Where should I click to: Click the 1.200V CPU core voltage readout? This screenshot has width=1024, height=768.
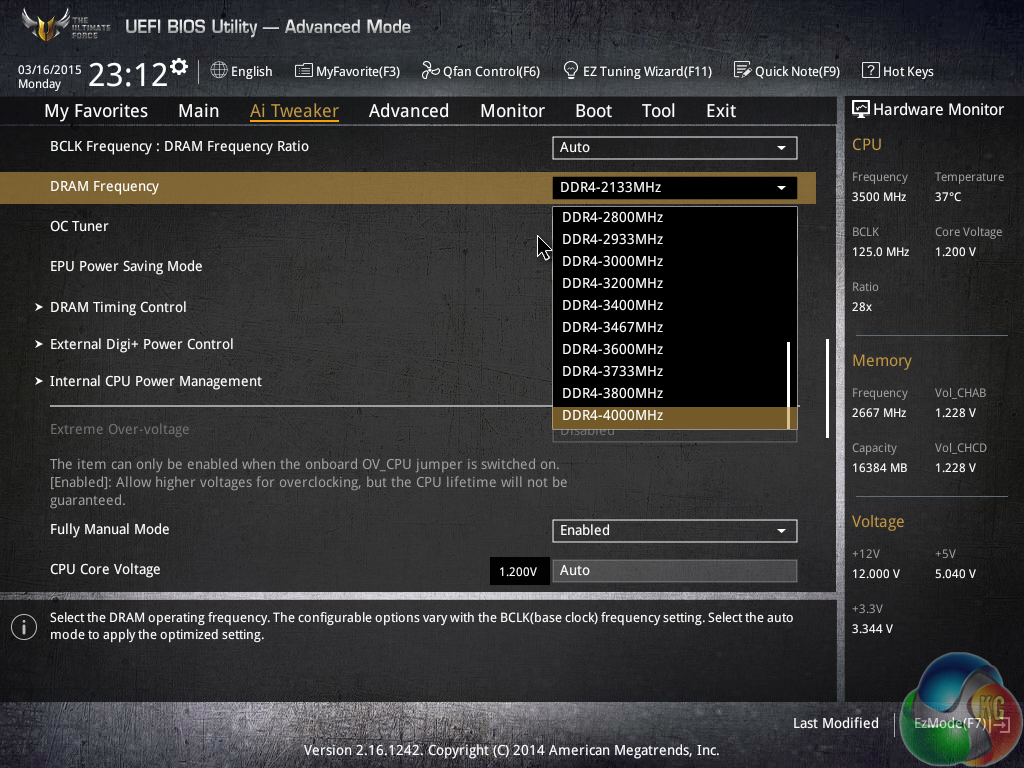pos(519,571)
